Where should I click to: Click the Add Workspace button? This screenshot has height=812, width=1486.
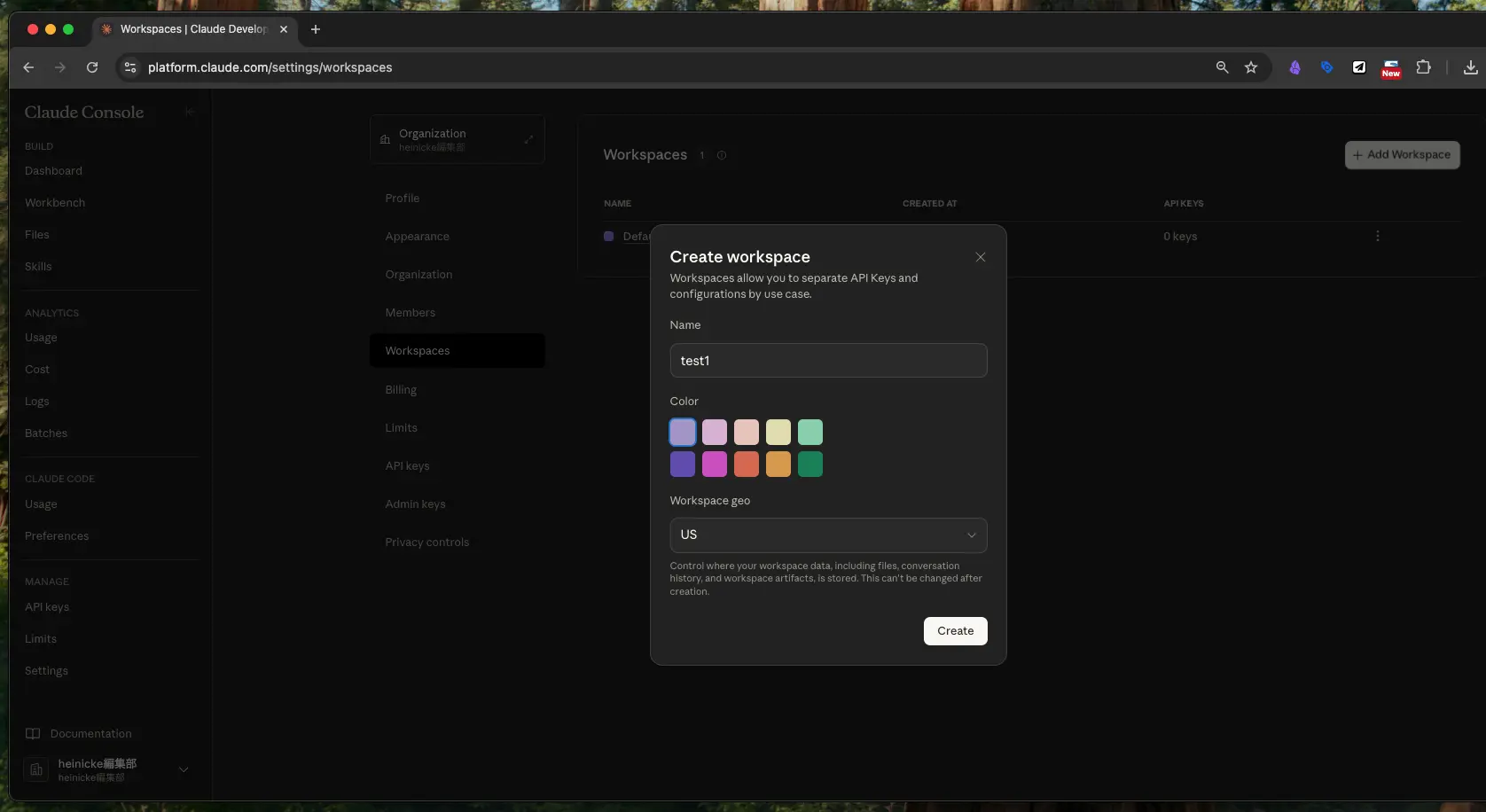pos(1401,155)
